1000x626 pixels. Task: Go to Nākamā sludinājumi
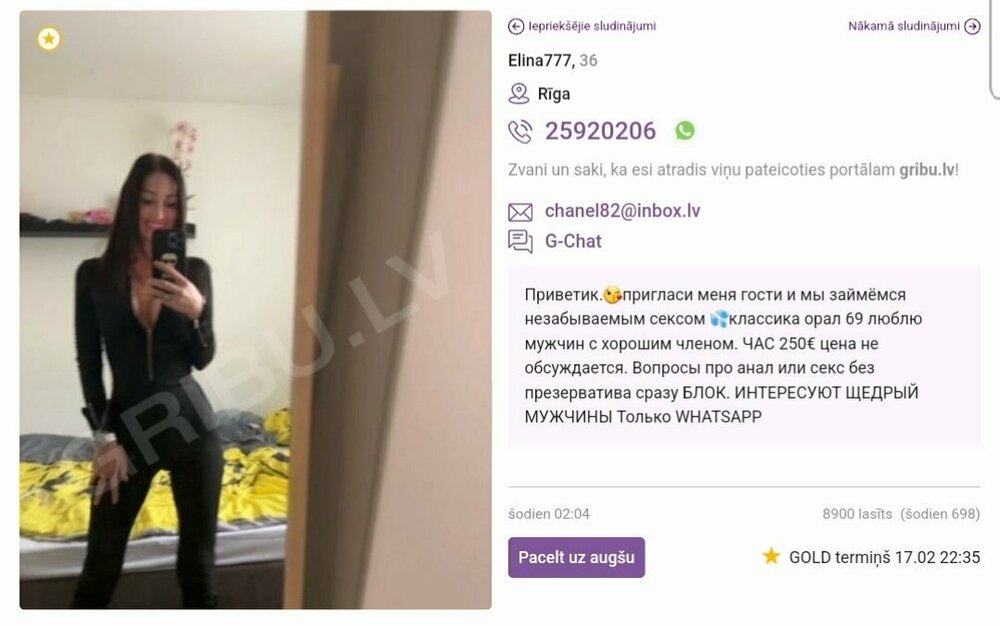[904, 26]
